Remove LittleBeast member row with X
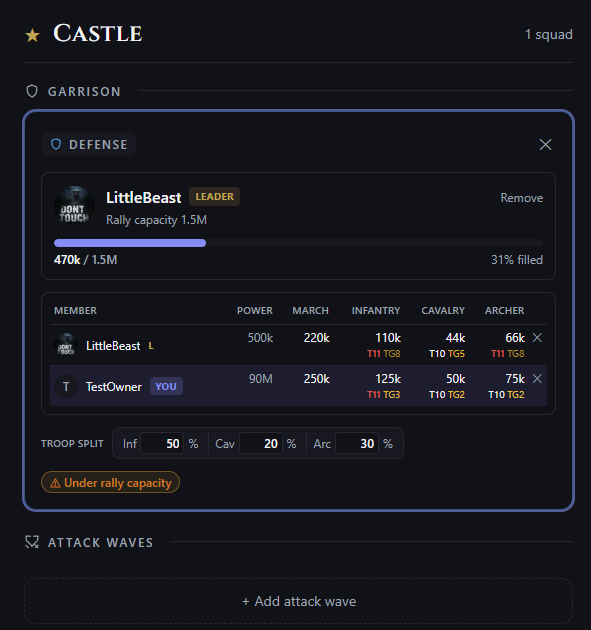 tap(537, 338)
